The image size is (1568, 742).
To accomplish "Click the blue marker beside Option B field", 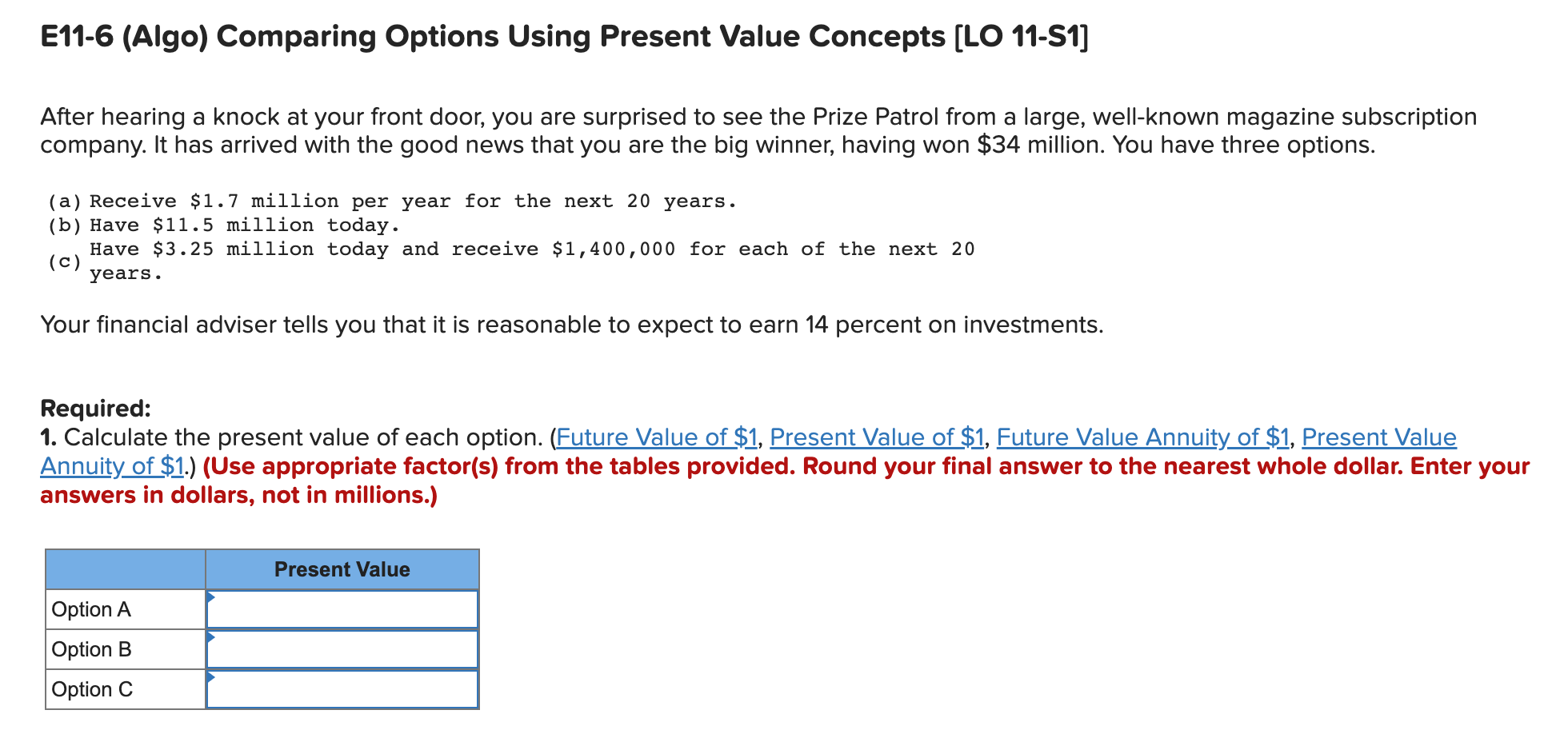I will pos(211,638).
